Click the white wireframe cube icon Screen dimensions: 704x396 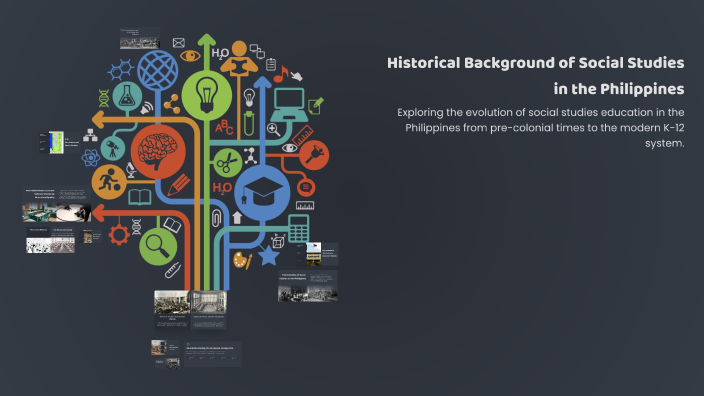(x=278, y=241)
